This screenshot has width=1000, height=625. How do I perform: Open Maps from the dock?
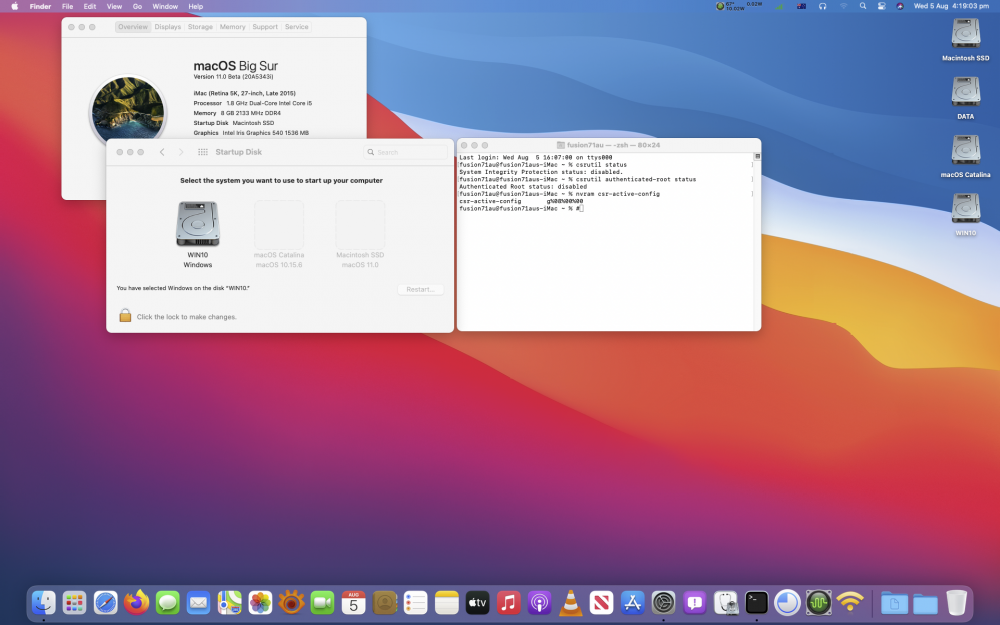click(x=230, y=602)
